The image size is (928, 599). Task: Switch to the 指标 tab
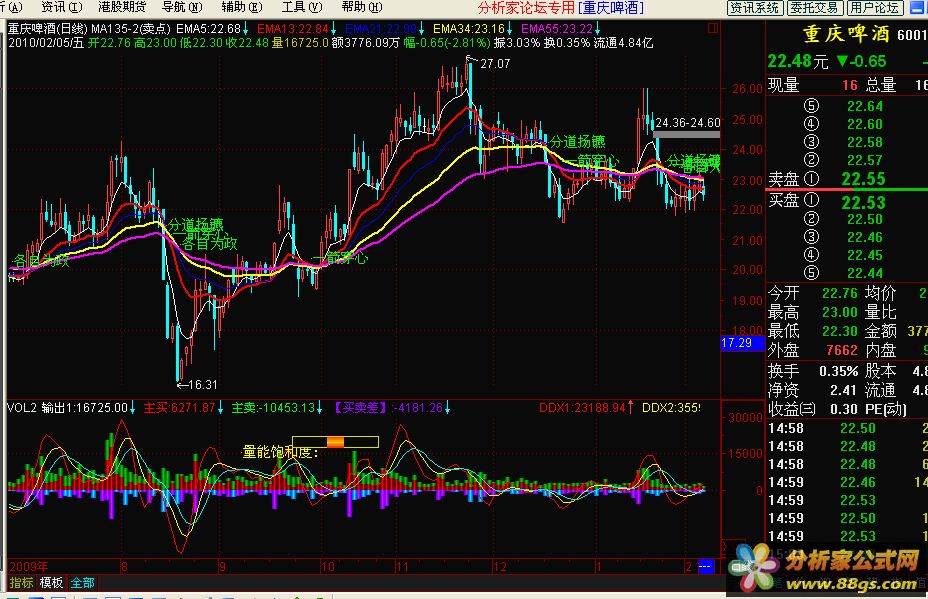pos(22,583)
